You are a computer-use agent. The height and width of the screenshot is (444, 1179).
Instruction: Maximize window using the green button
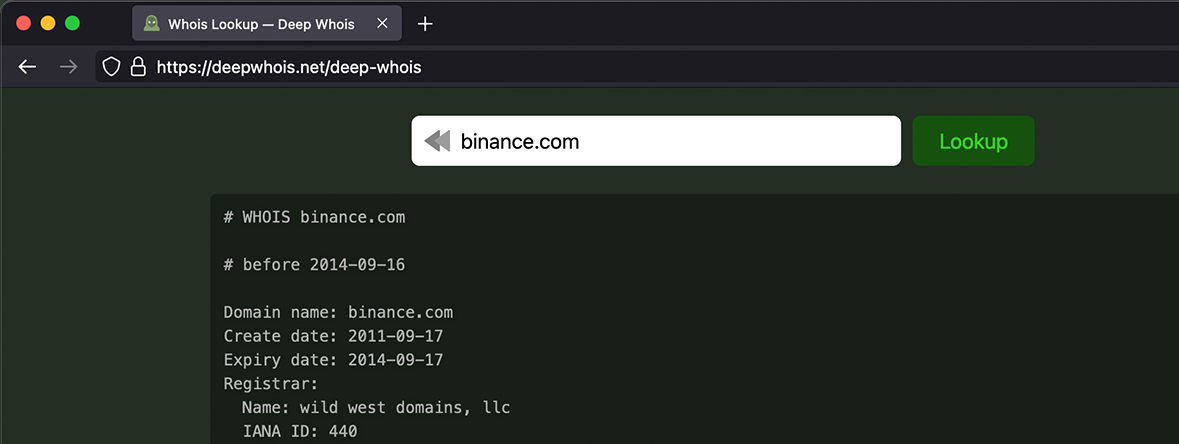coord(72,23)
